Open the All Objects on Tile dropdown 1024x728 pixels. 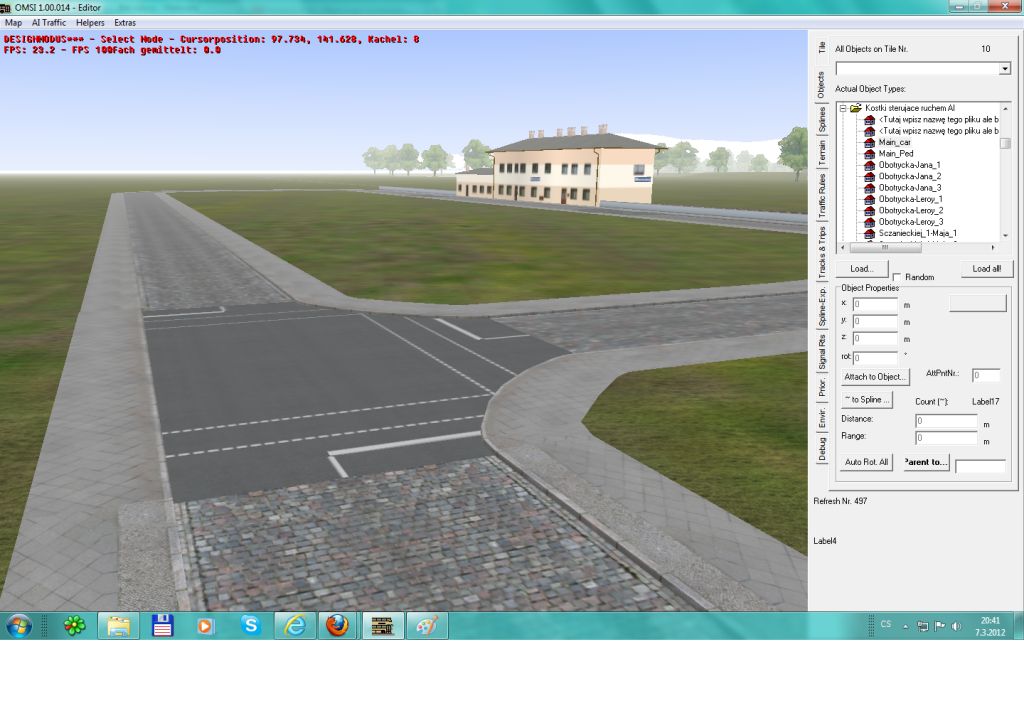[1004, 69]
